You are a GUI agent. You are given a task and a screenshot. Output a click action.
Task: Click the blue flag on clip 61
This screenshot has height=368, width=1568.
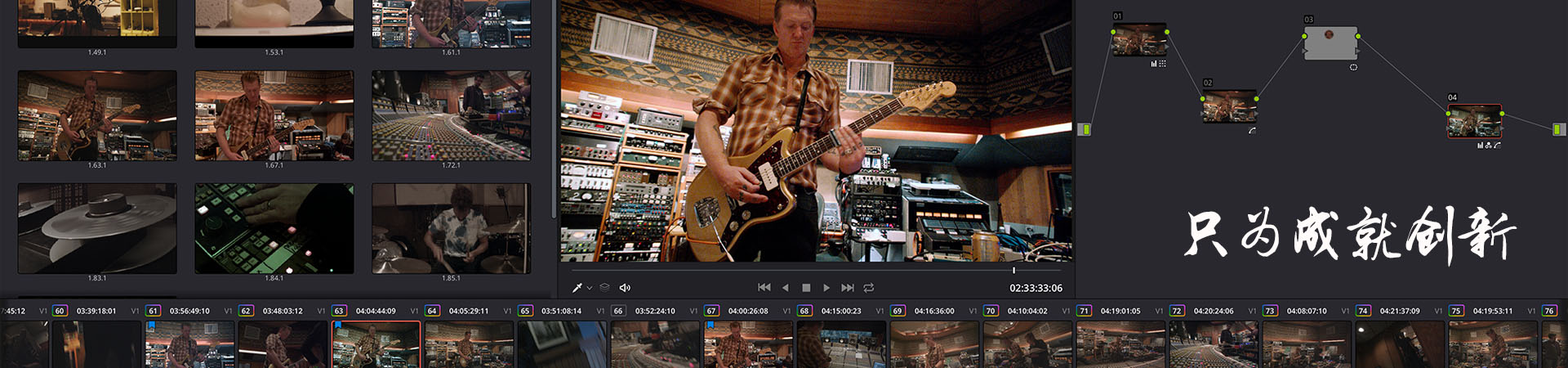151,325
